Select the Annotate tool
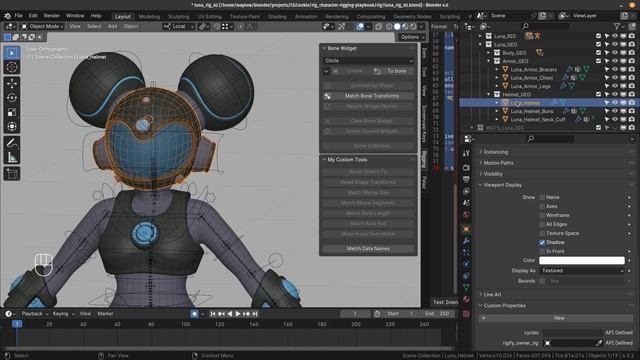This screenshot has width=640, height=360. point(12,143)
